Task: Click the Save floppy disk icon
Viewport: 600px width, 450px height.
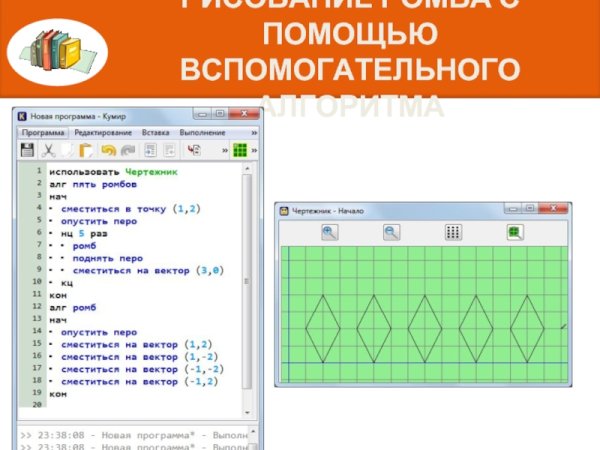Action: [27, 150]
